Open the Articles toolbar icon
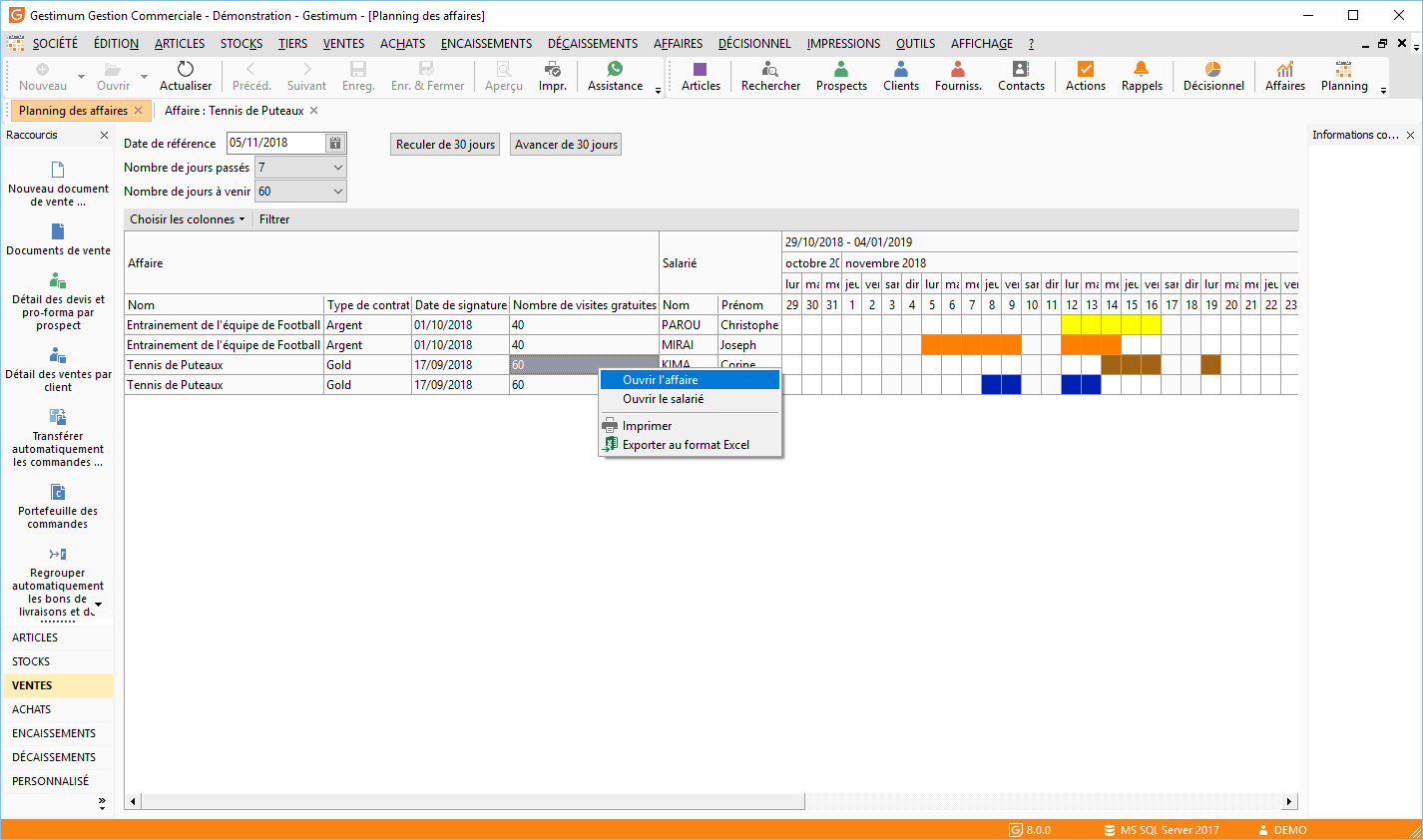The width and height of the screenshot is (1423, 840). (x=701, y=76)
